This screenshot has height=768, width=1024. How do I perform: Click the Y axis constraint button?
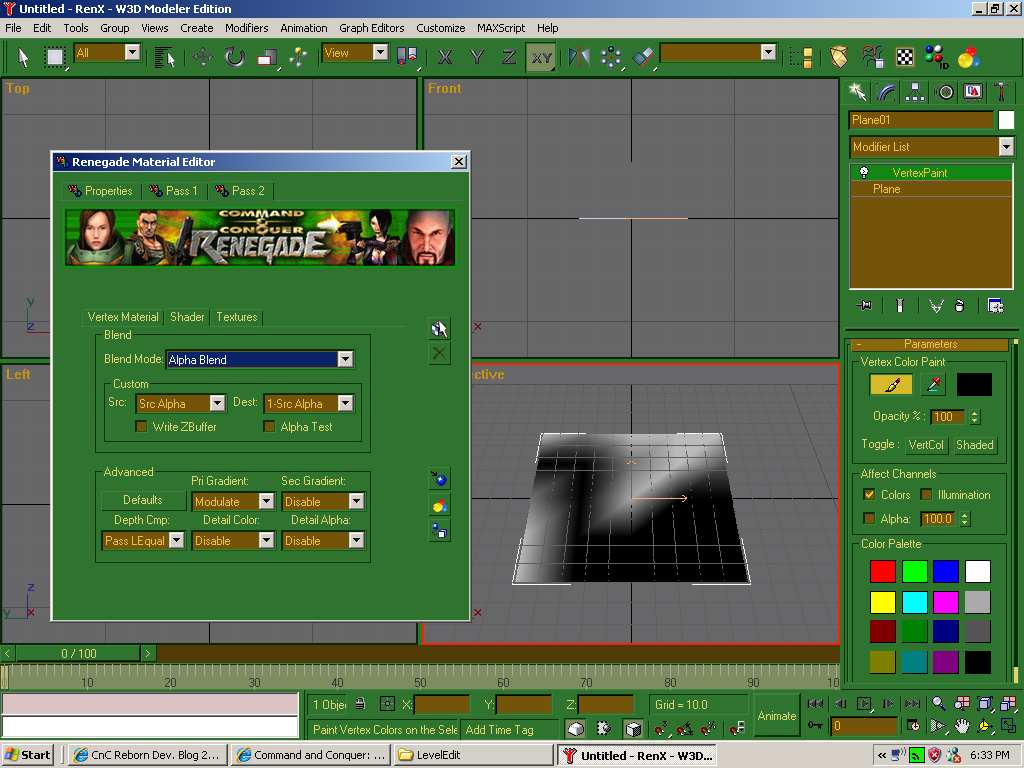477,56
